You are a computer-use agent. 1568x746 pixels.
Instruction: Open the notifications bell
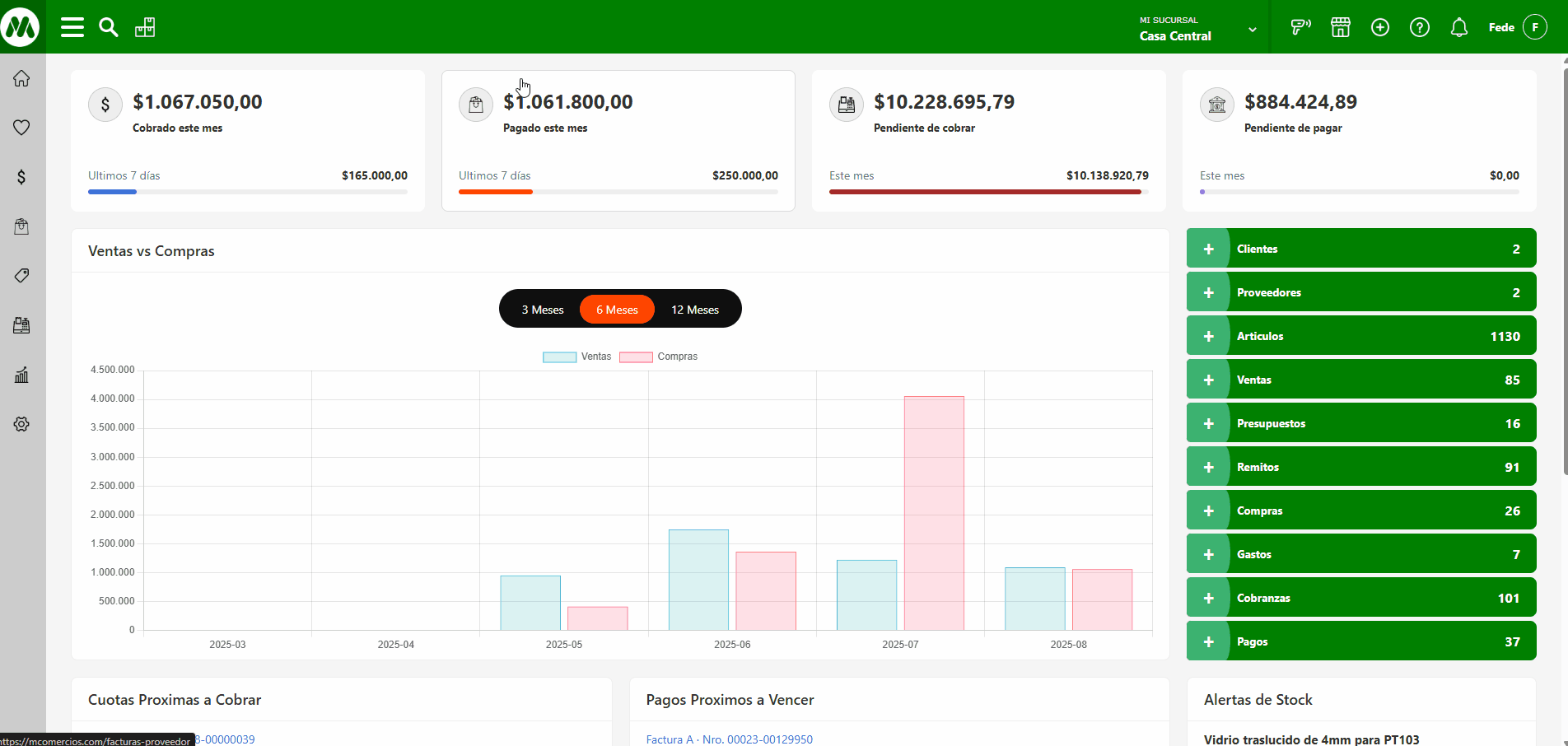pyautogui.click(x=1458, y=28)
